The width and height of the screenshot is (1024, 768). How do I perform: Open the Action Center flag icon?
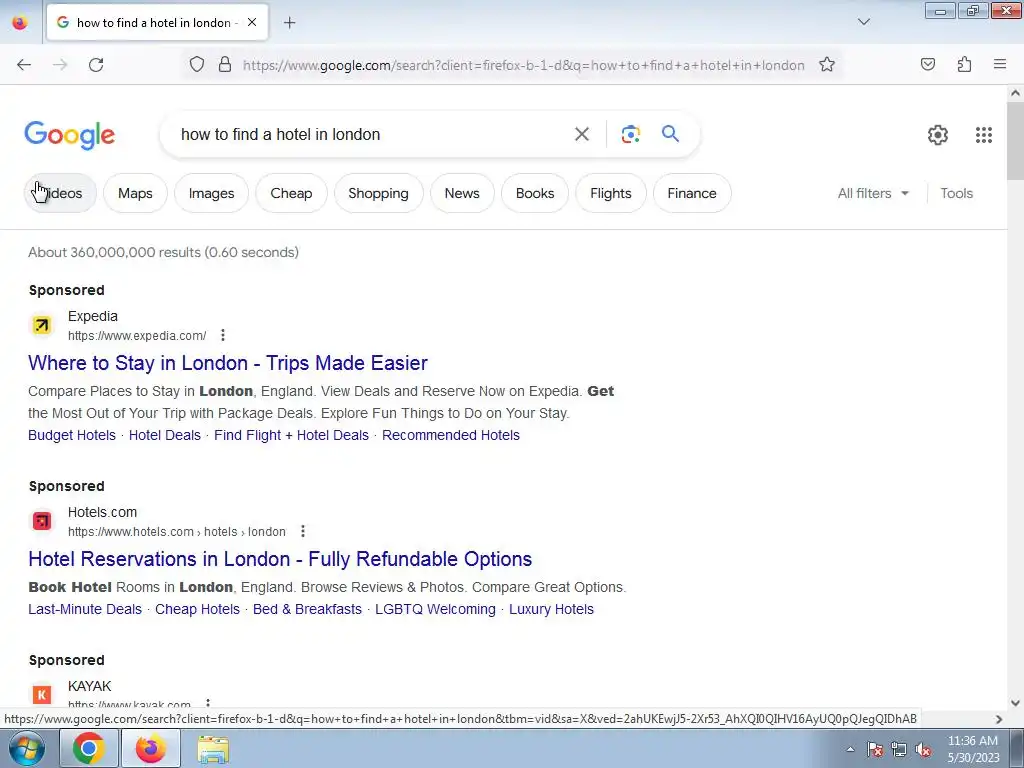pos(874,750)
